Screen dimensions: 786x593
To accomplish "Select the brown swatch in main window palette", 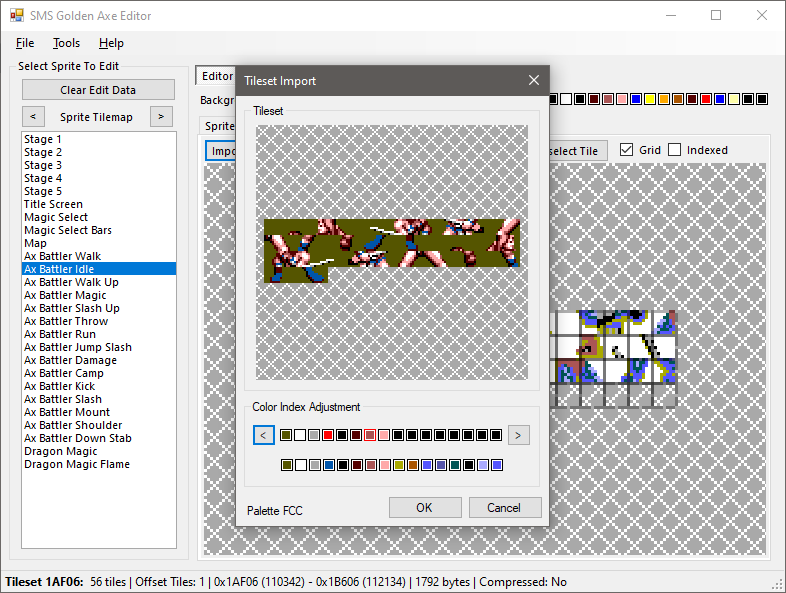I will point(678,99).
